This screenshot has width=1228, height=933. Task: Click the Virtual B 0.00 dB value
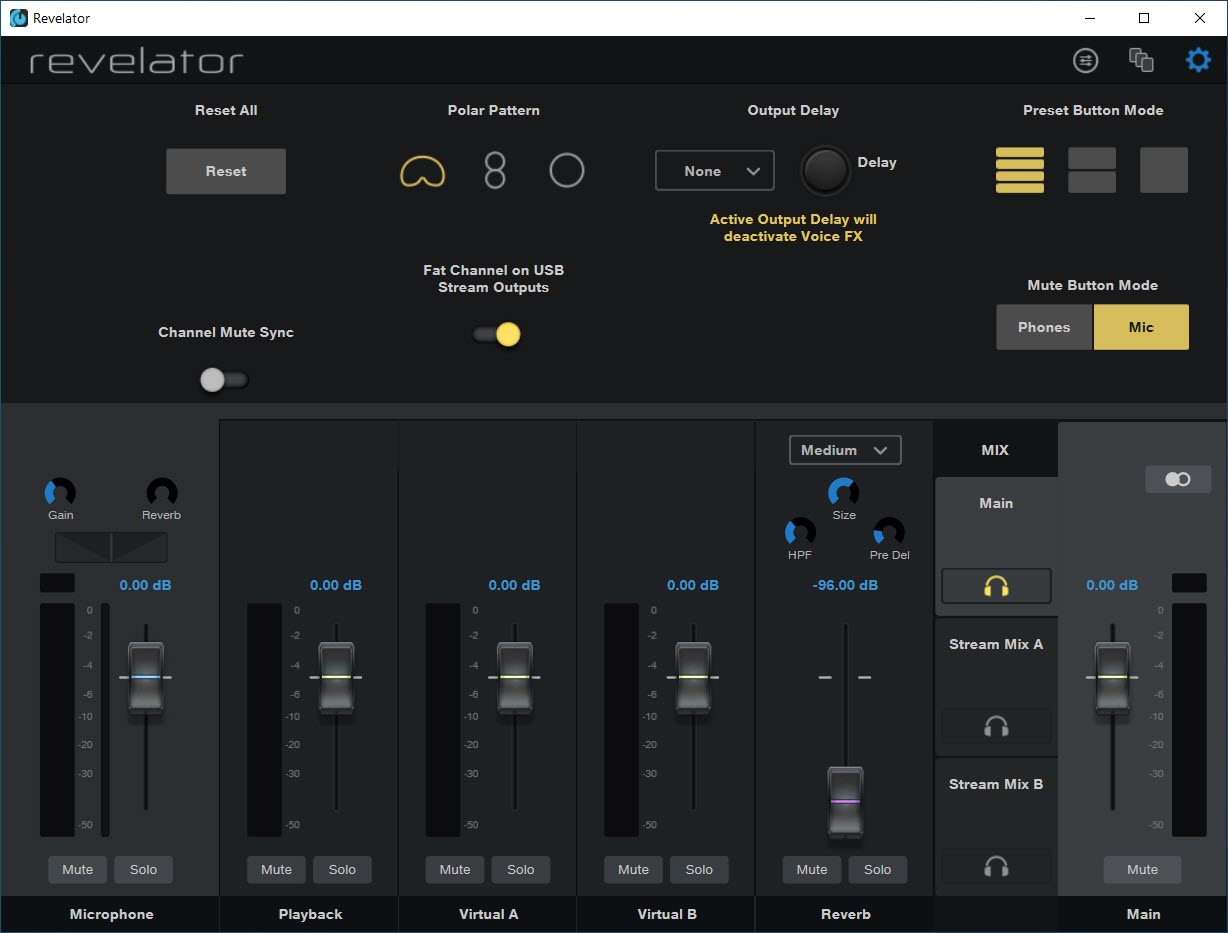(x=693, y=585)
